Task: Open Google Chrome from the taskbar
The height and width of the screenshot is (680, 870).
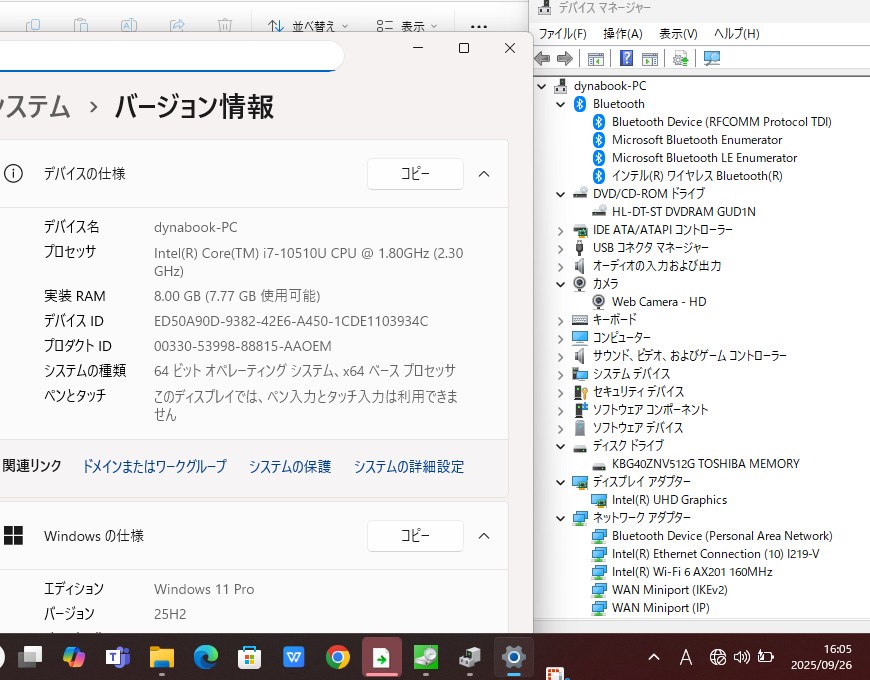Action: pyautogui.click(x=337, y=657)
